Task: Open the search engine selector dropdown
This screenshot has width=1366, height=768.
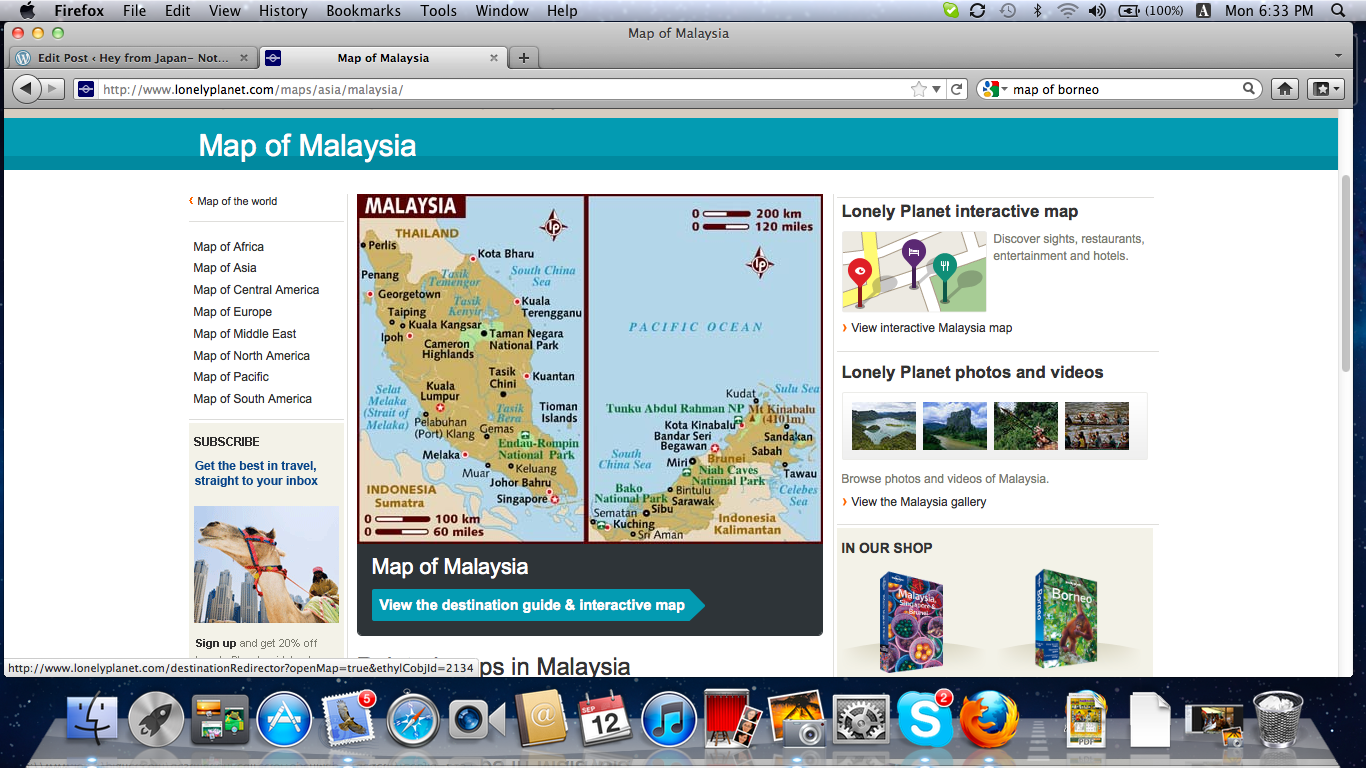Action: (994, 89)
